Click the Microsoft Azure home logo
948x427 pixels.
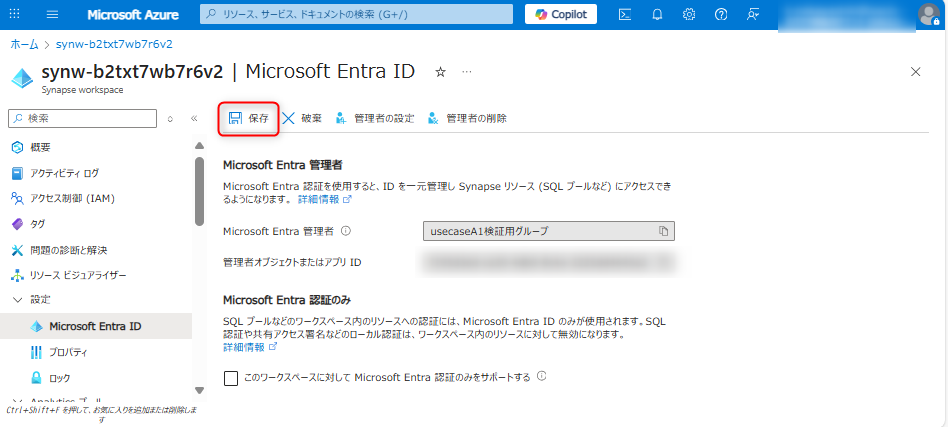click(133, 15)
